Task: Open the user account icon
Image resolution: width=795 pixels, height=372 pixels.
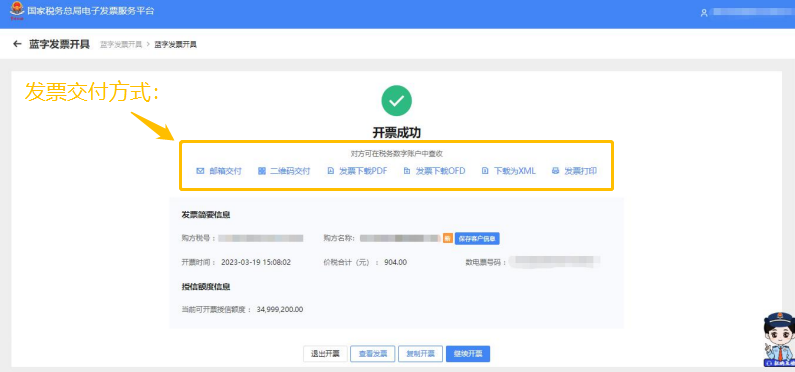Action: pos(704,13)
